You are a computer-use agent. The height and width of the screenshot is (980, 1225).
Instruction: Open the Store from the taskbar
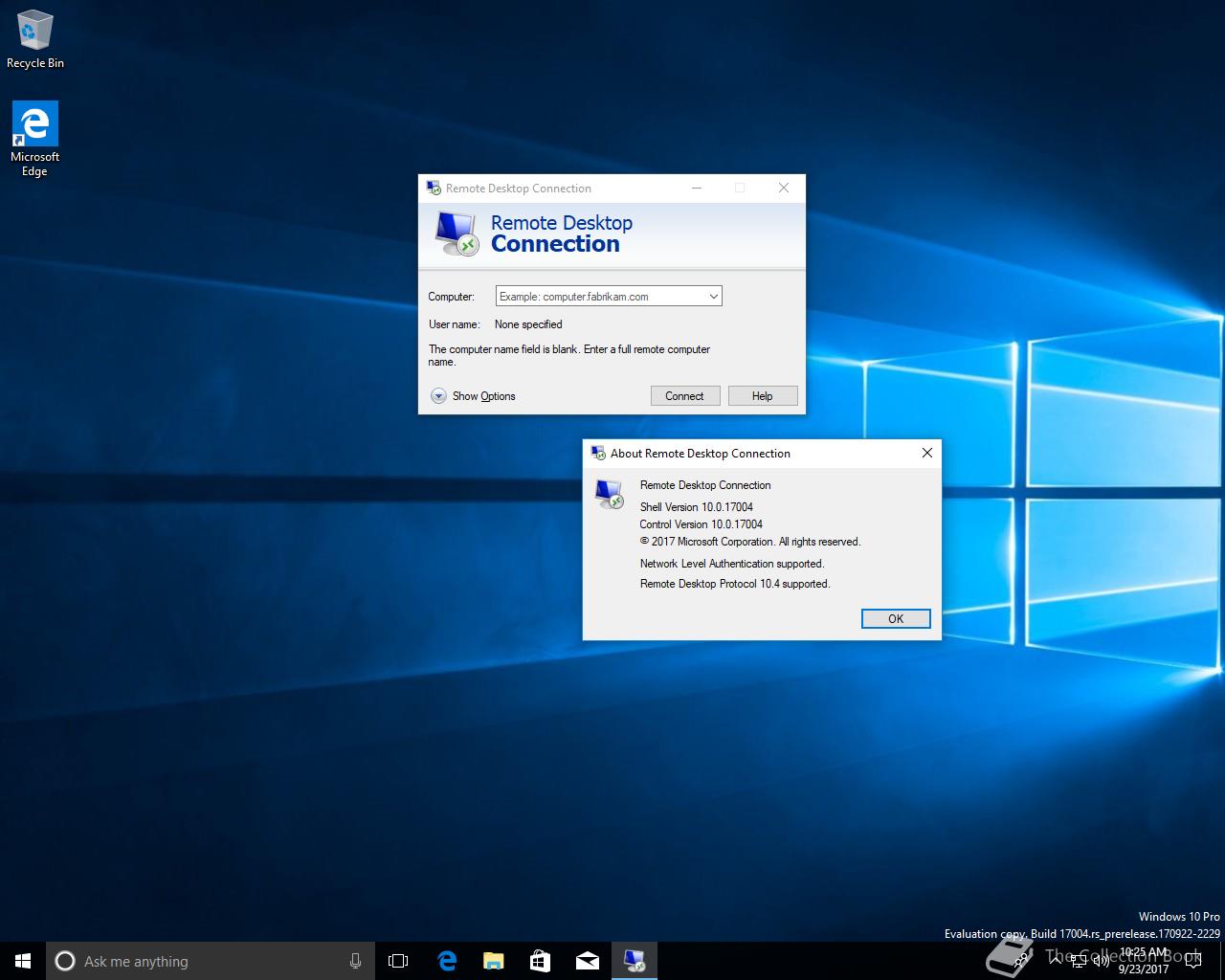point(540,961)
